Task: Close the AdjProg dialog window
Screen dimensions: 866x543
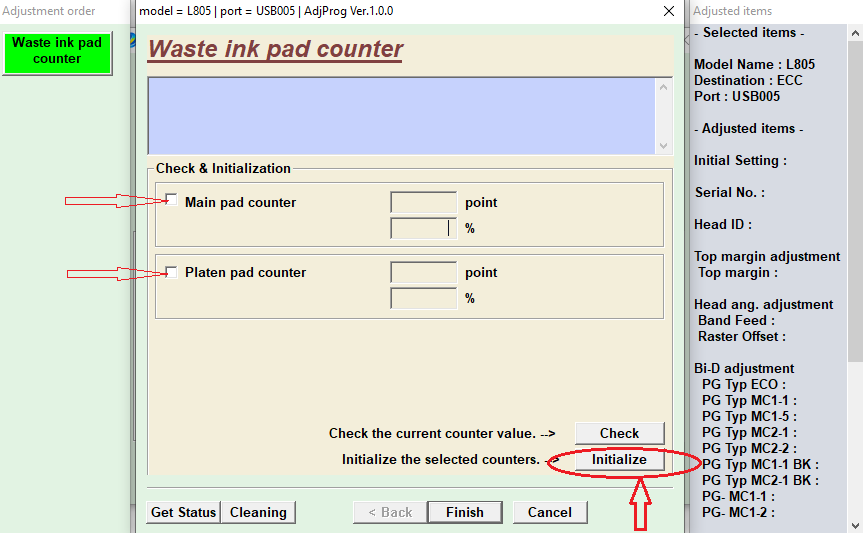Action: (x=668, y=11)
